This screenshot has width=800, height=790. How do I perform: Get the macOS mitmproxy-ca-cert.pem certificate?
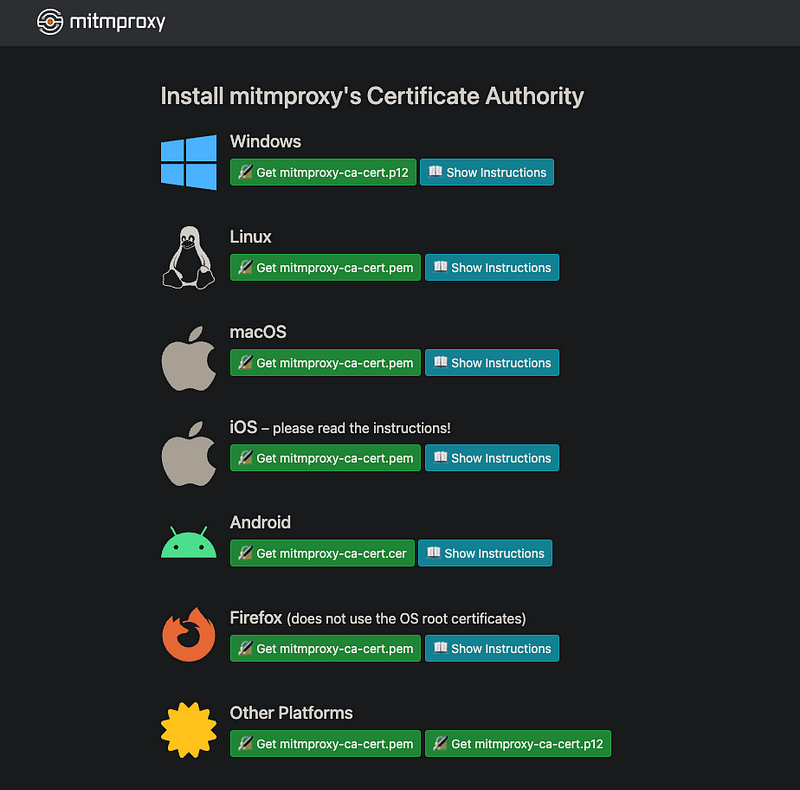(x=325, y=363)
